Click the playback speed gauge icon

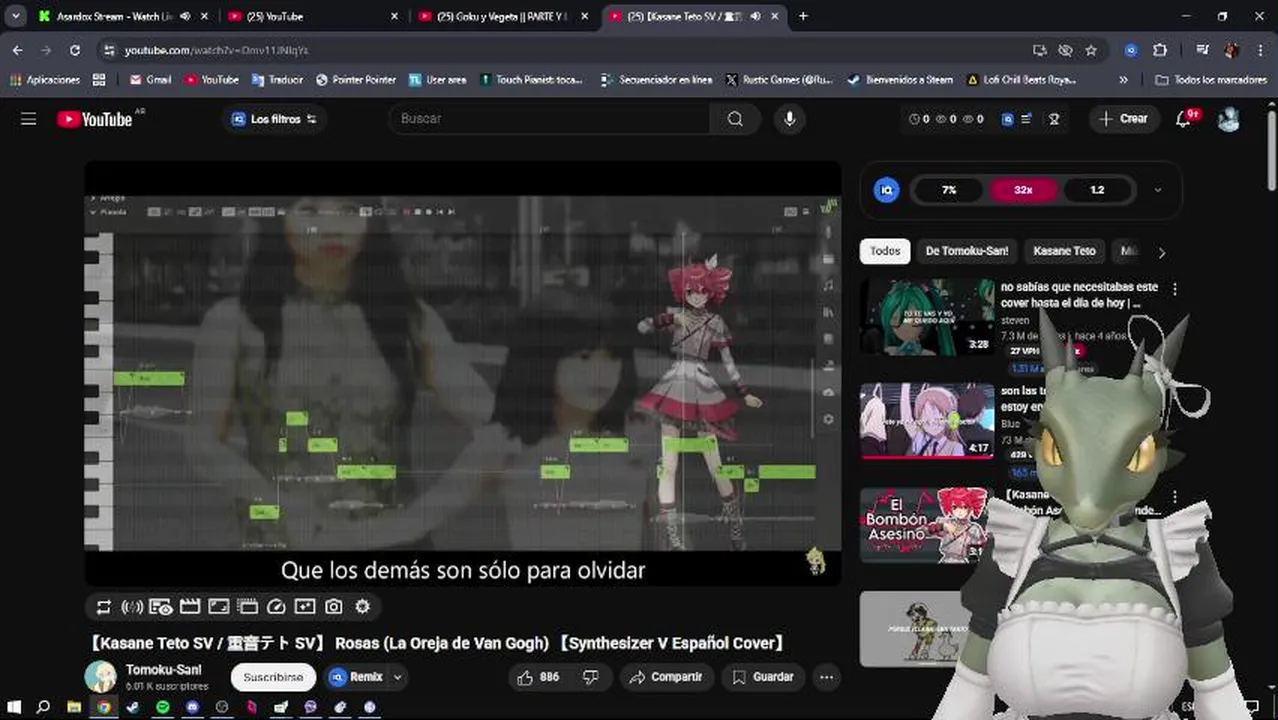coord(277,606)
